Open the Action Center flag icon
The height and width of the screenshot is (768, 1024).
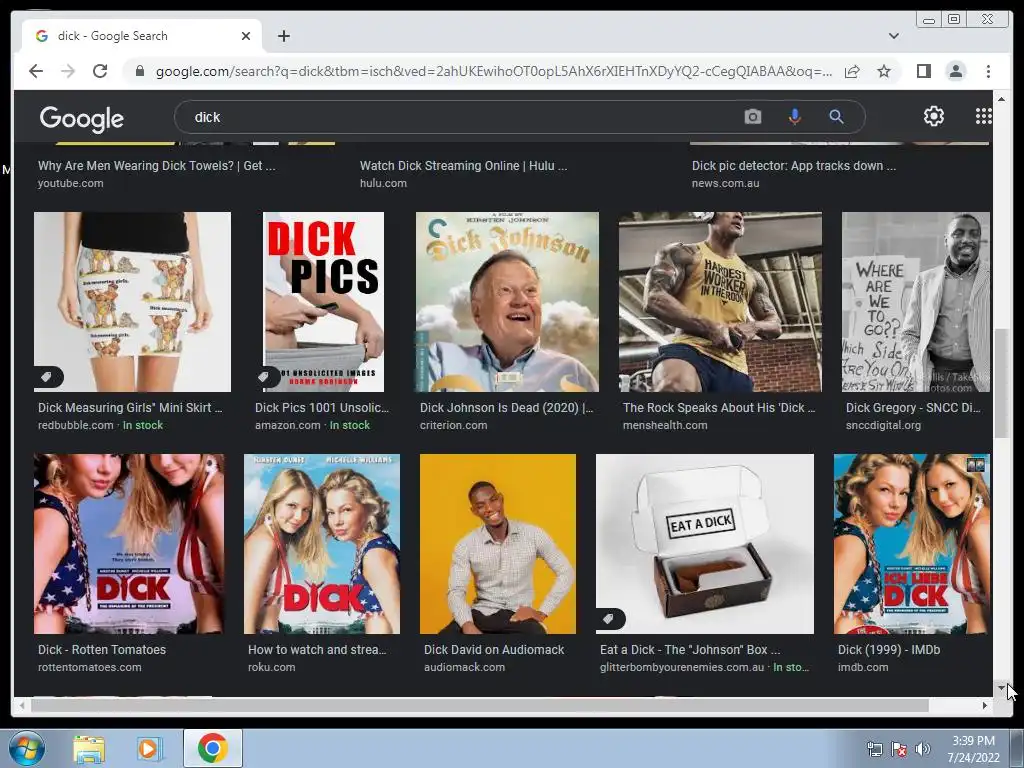tap(899, 749)
